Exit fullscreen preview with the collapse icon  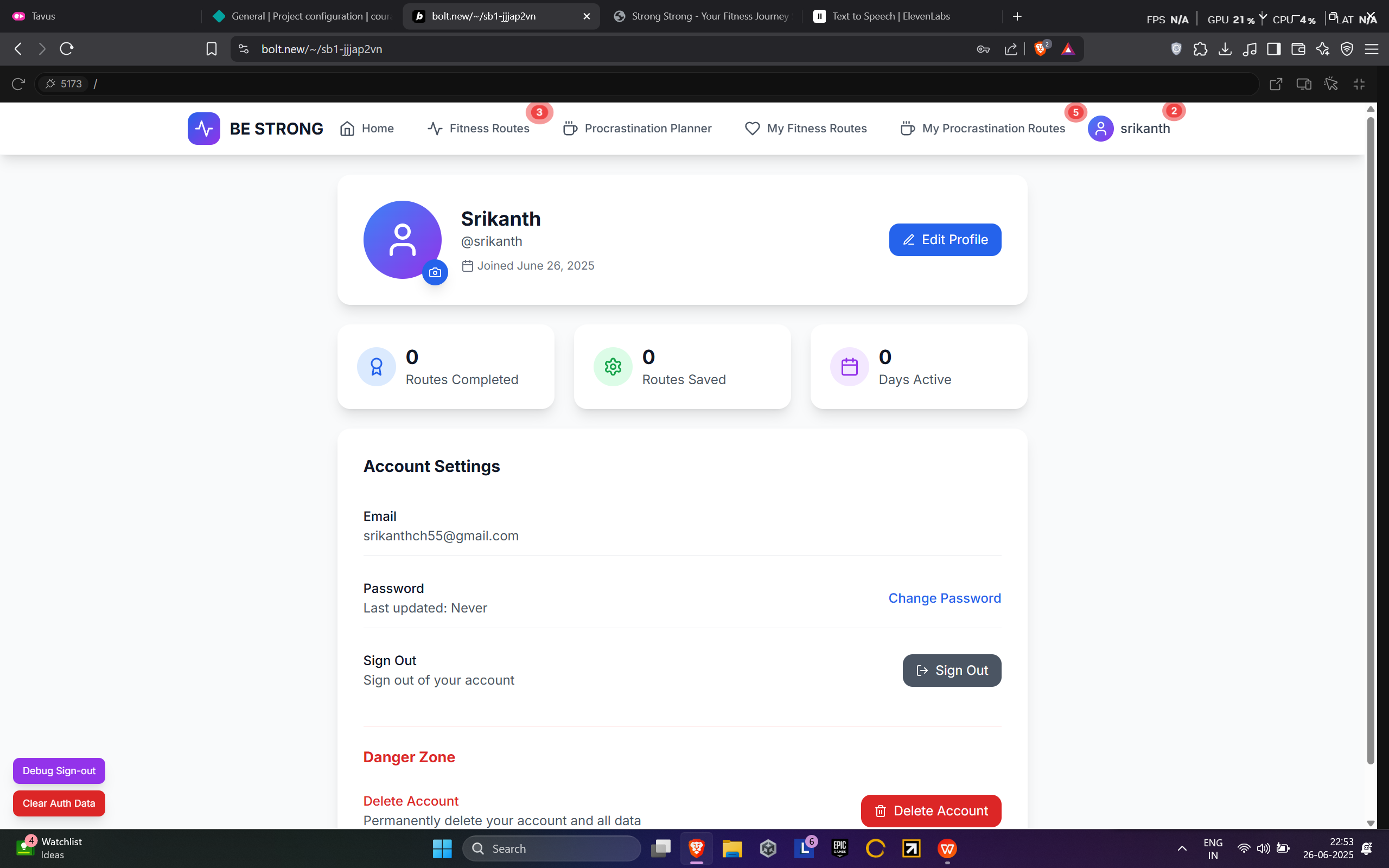click(x=1359, y=84)
